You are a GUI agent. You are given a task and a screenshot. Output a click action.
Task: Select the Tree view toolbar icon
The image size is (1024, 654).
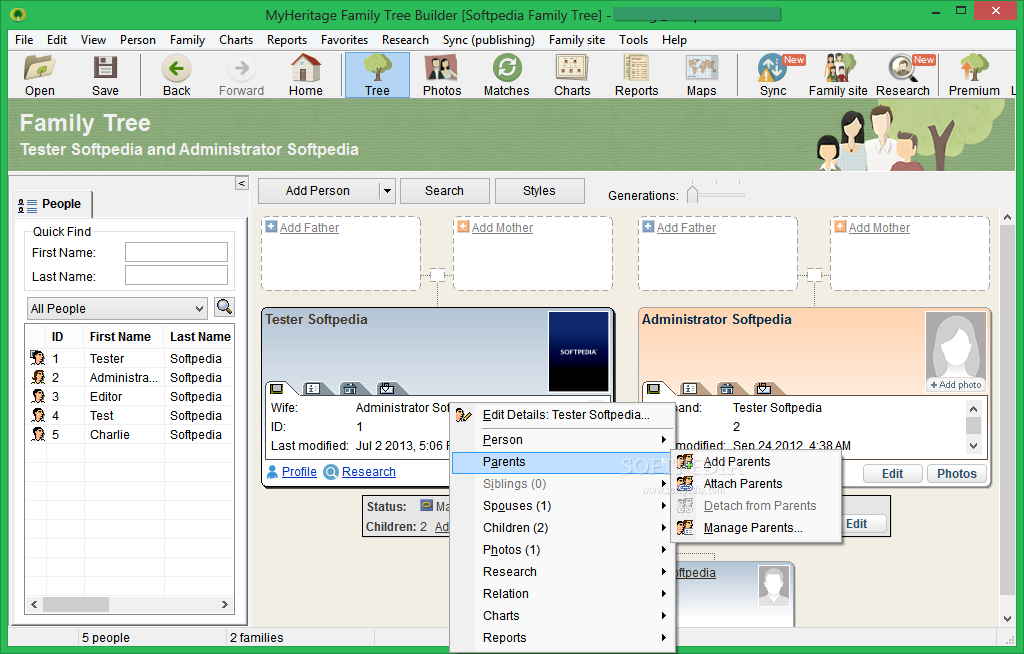click(377, 69)
